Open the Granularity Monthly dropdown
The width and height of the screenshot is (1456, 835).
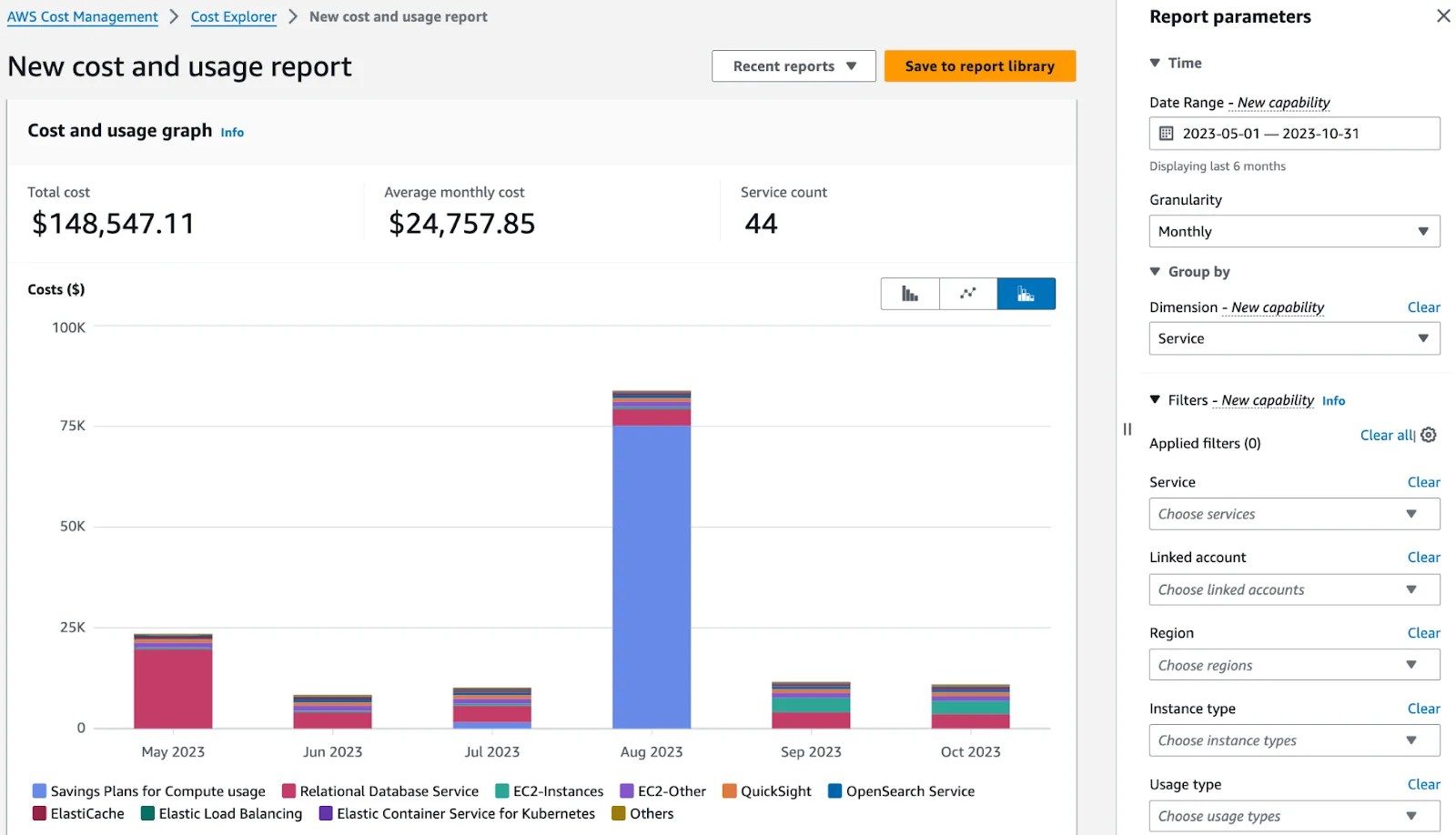tap(1294, 231)
